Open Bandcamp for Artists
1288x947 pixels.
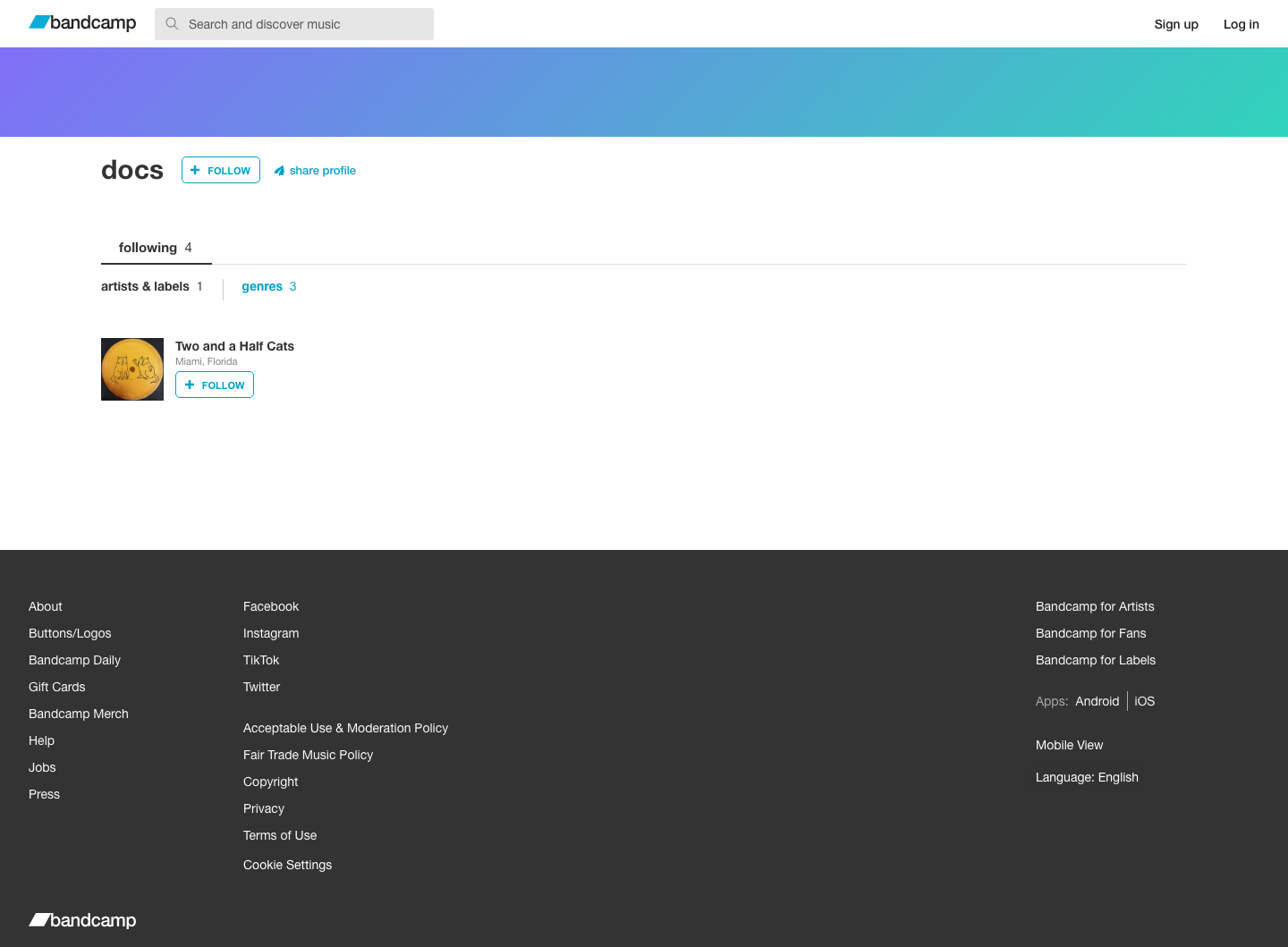coord(1095,606)
